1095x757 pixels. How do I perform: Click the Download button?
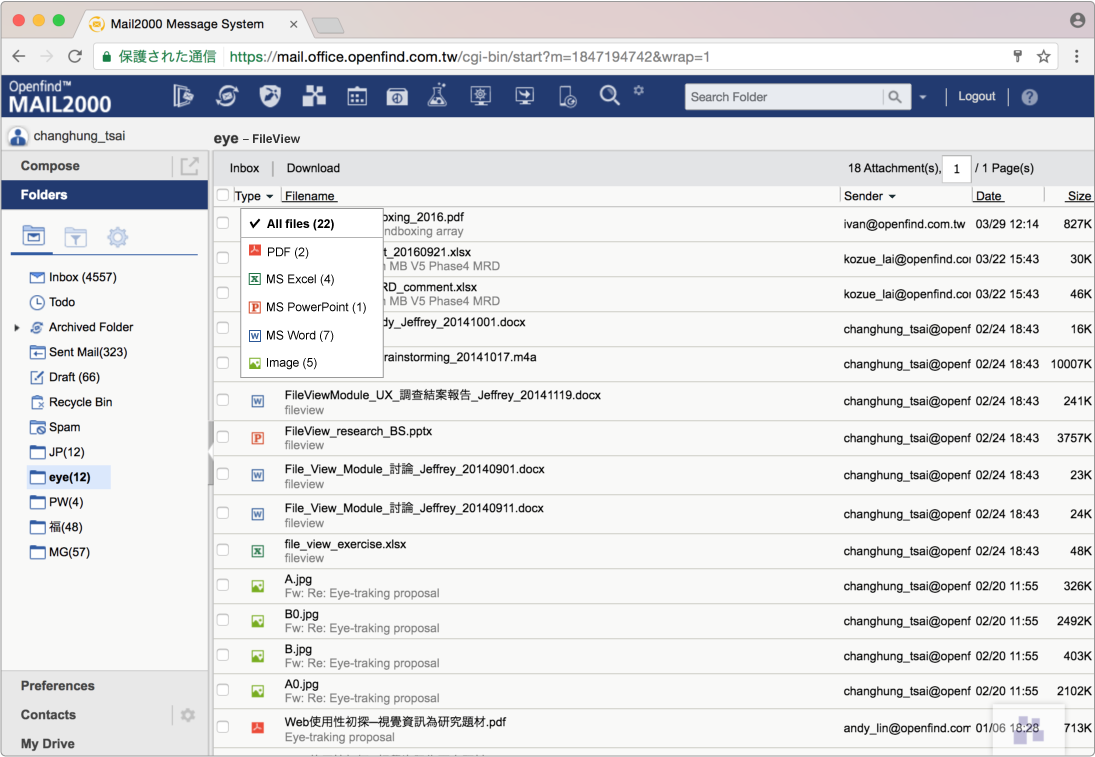[x=313, y=168]
